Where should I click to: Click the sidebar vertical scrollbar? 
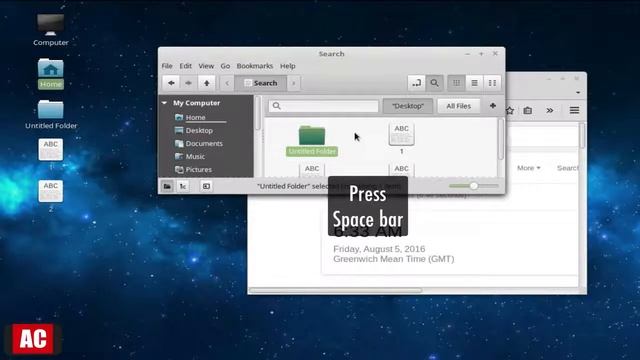tap(258, 114)
